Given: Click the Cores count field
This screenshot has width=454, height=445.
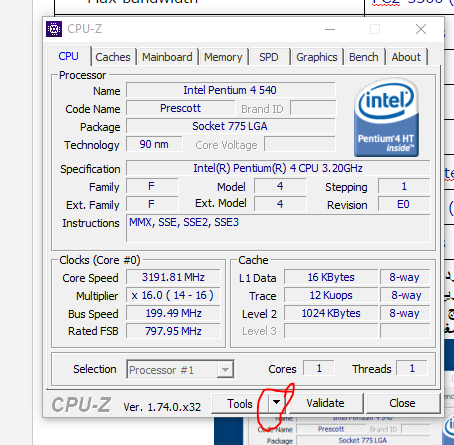Looking at the screenshot, I should (319, 368).
